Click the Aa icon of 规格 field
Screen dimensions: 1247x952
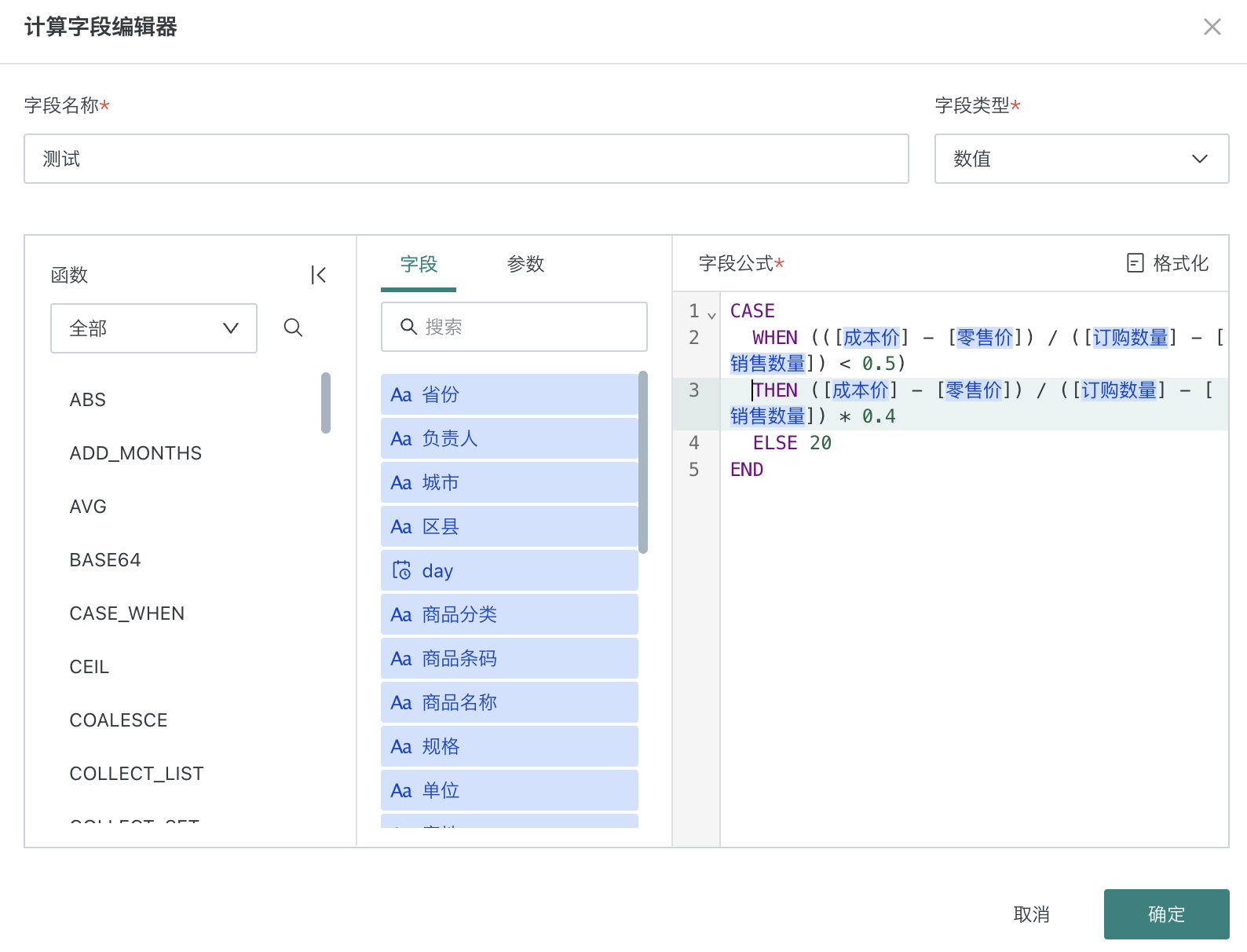pyautogui.click(x=401, y=747)
